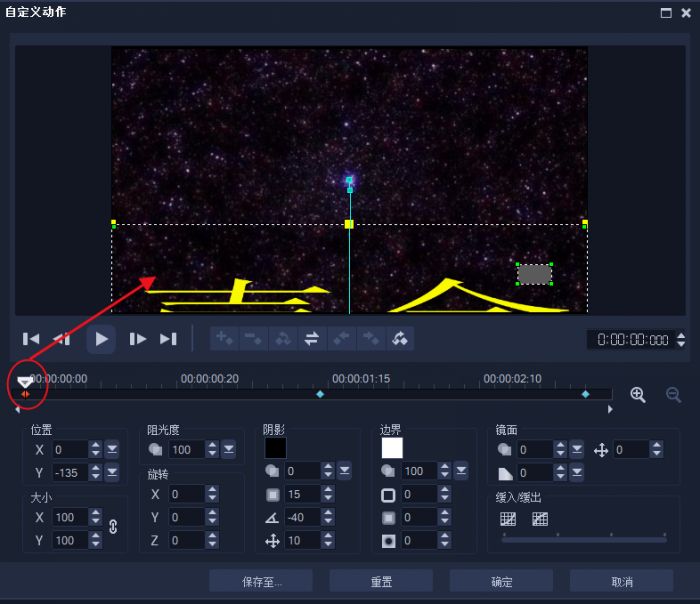Open the shadow opacity dropdown
Image resolution: width=700 pixels, height=604 pixels.
tap(345, 471)
